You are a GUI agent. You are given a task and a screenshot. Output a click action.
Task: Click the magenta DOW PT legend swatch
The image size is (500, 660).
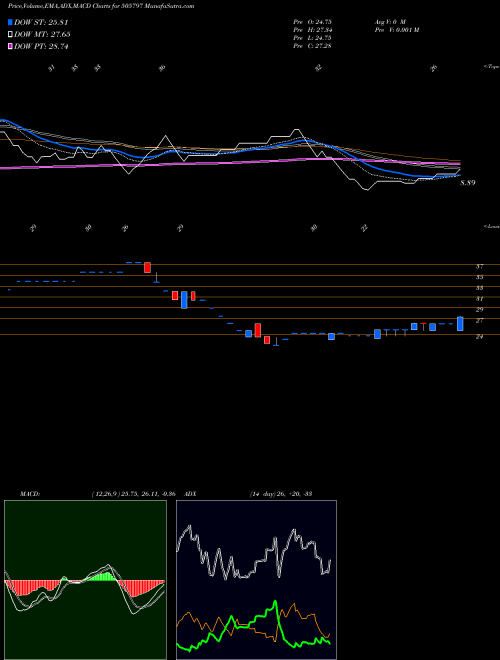(10, 46)
